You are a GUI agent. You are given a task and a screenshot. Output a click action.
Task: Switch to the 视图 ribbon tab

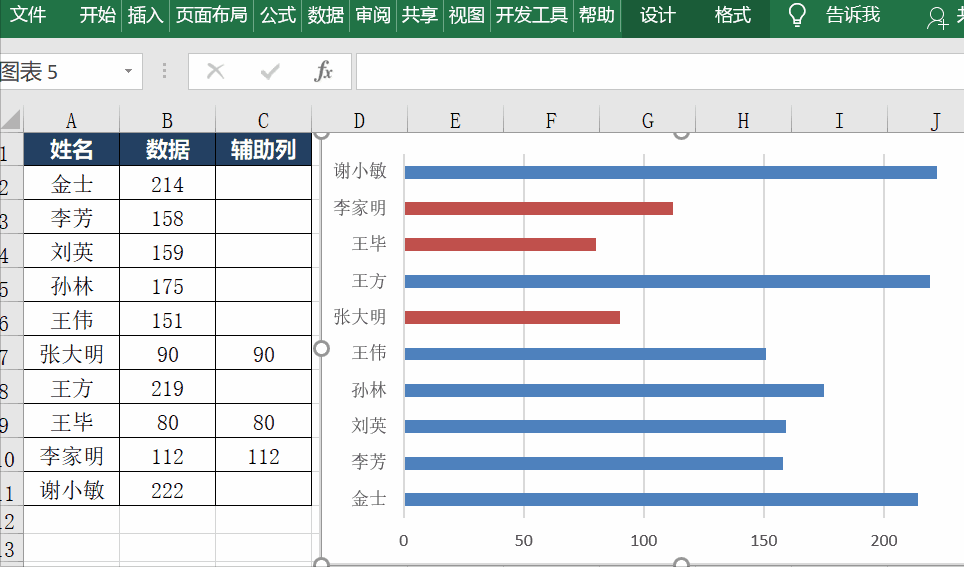(467, 15)
